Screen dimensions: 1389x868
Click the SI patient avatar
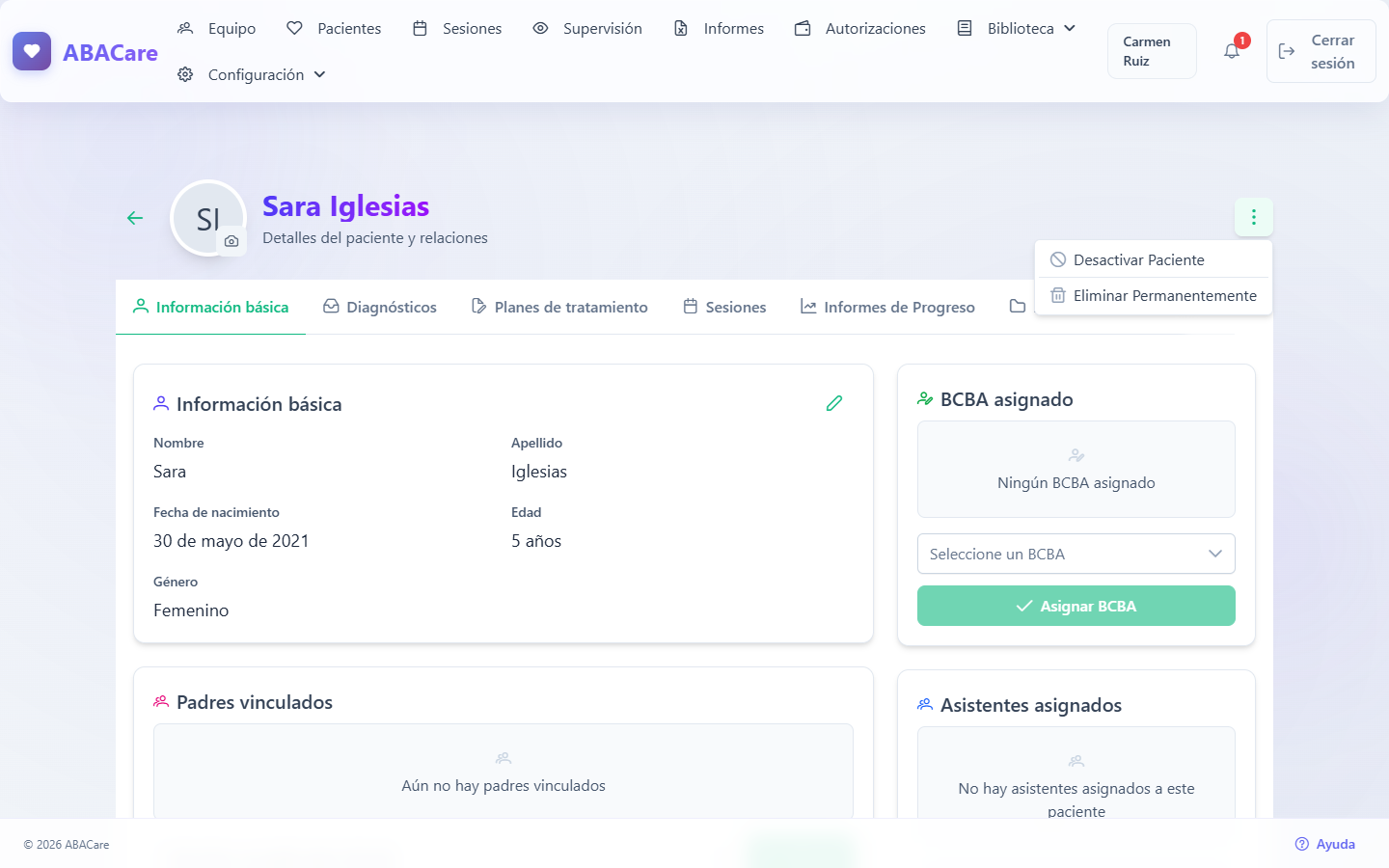(206, 218)
